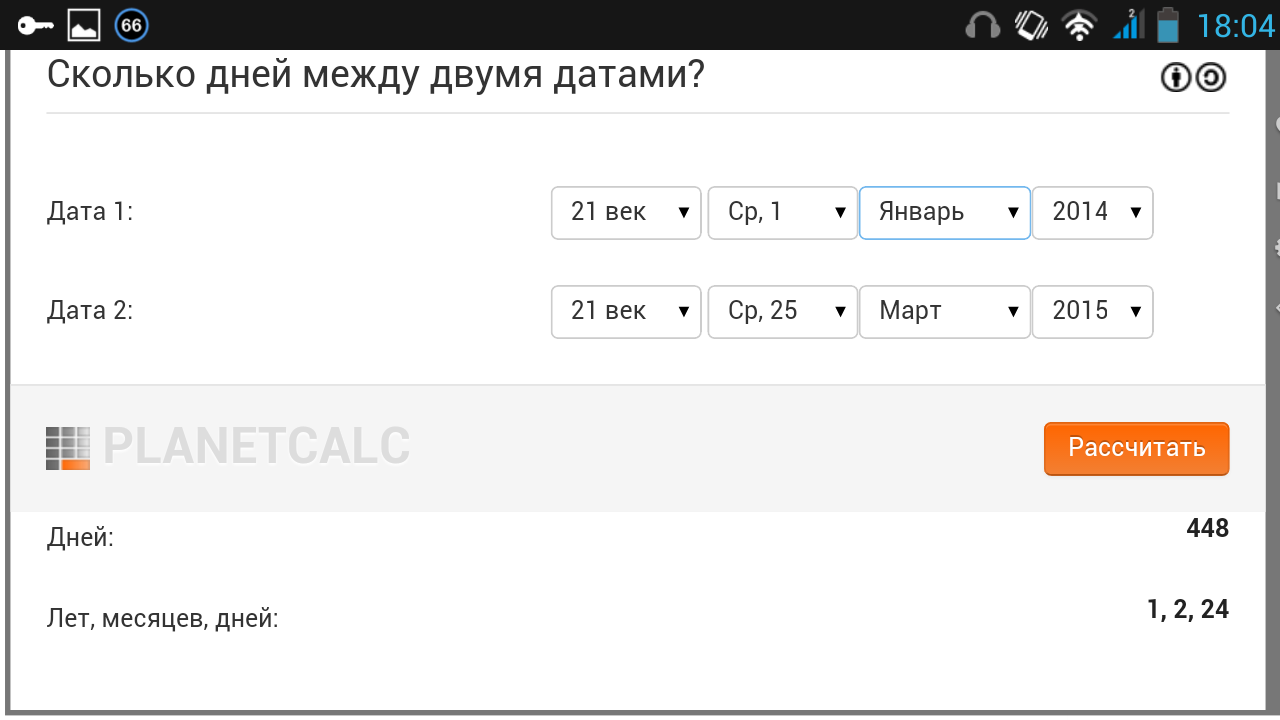Open the 2015 year dropdown

1092,312
